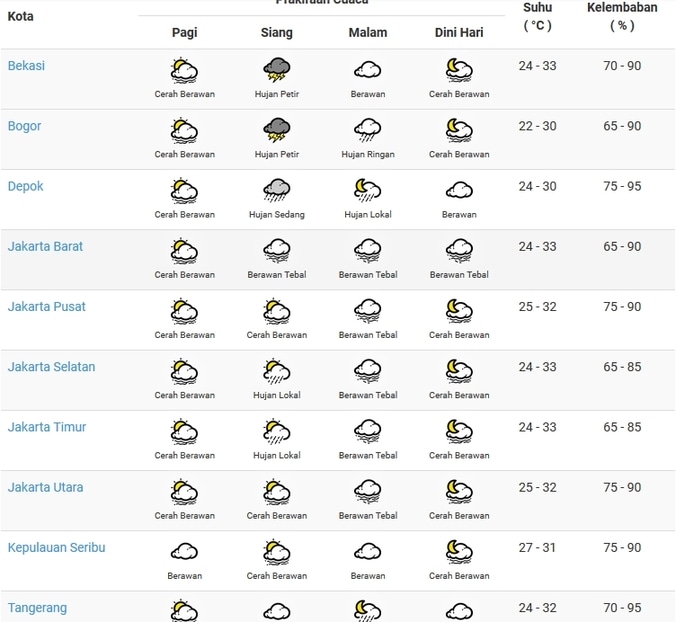Click Jakarta Barat's Pagi Cerah Berawan icon
Viewport: 676px width, 622px height.
(x=184, y=250)
